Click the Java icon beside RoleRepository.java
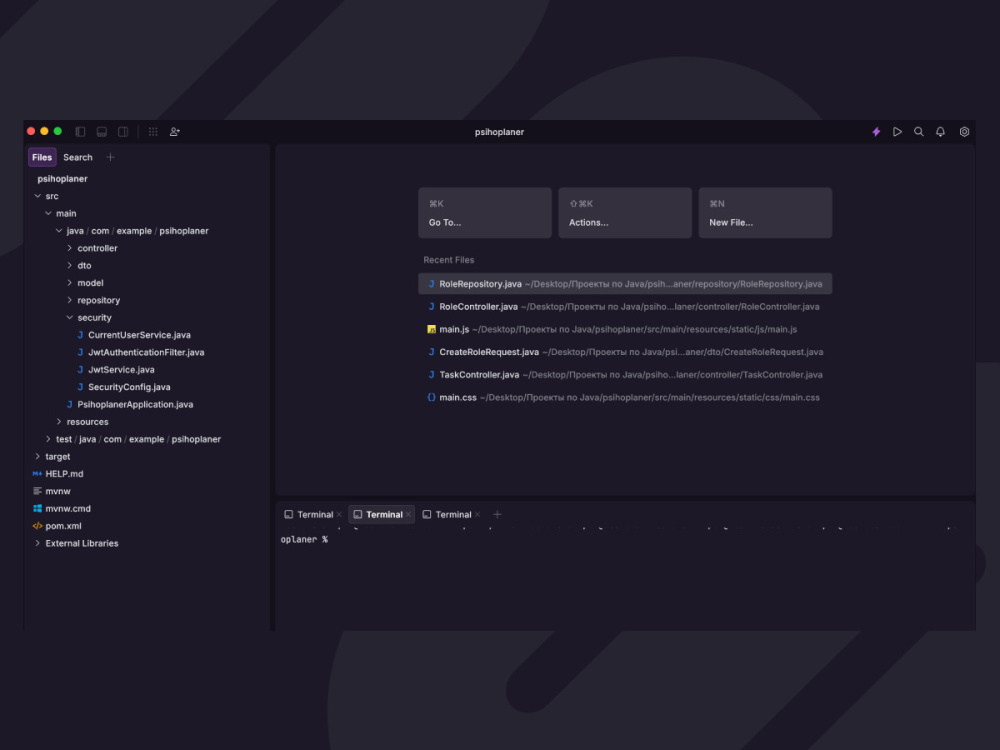The width and height of the screenshot is (1000, 750). coord(432,284)
